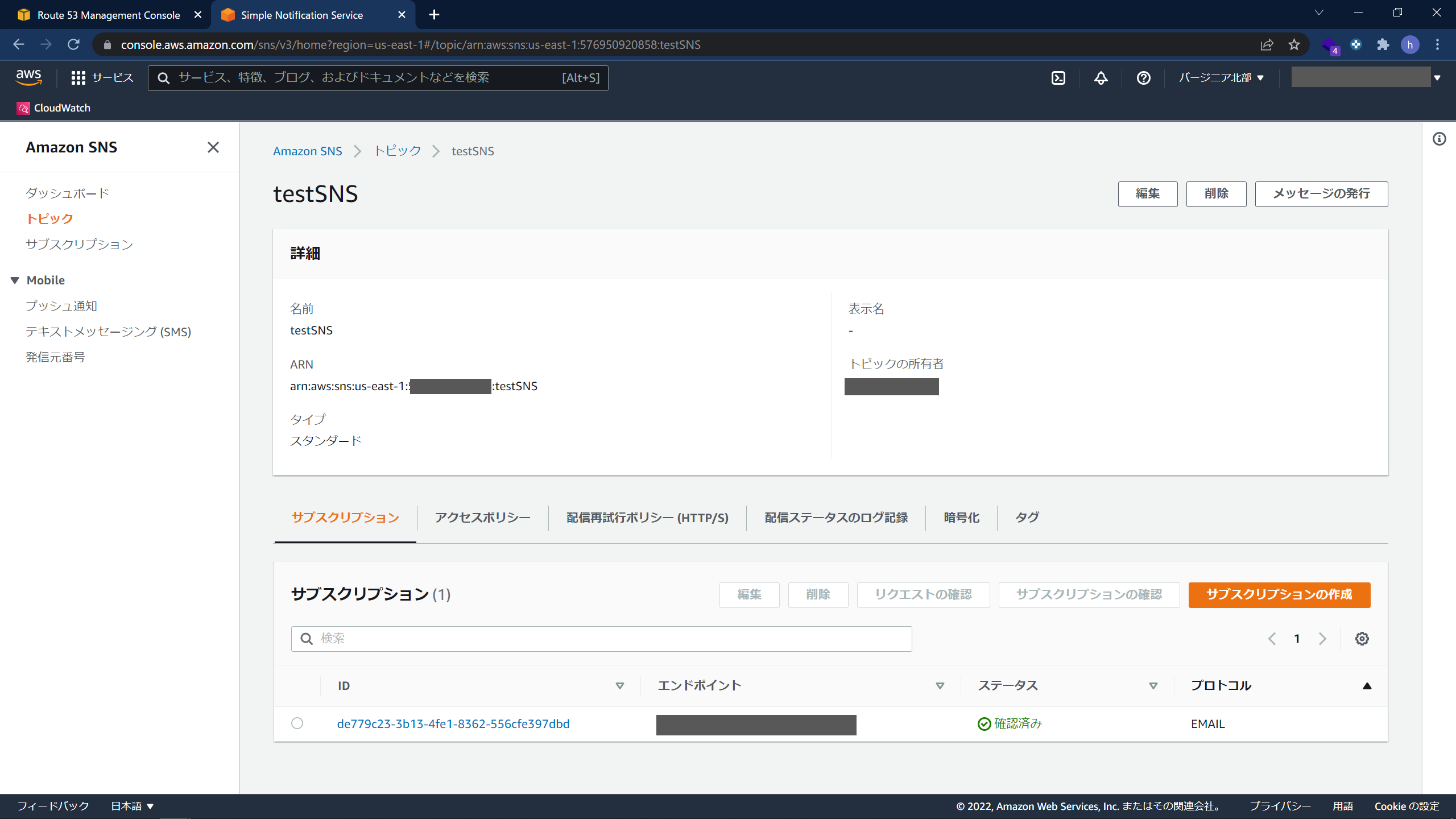Expand the ID column sort dropdown
This screenshot has width=1456, height=819.
pyautogui.click(x=618, y=686)
